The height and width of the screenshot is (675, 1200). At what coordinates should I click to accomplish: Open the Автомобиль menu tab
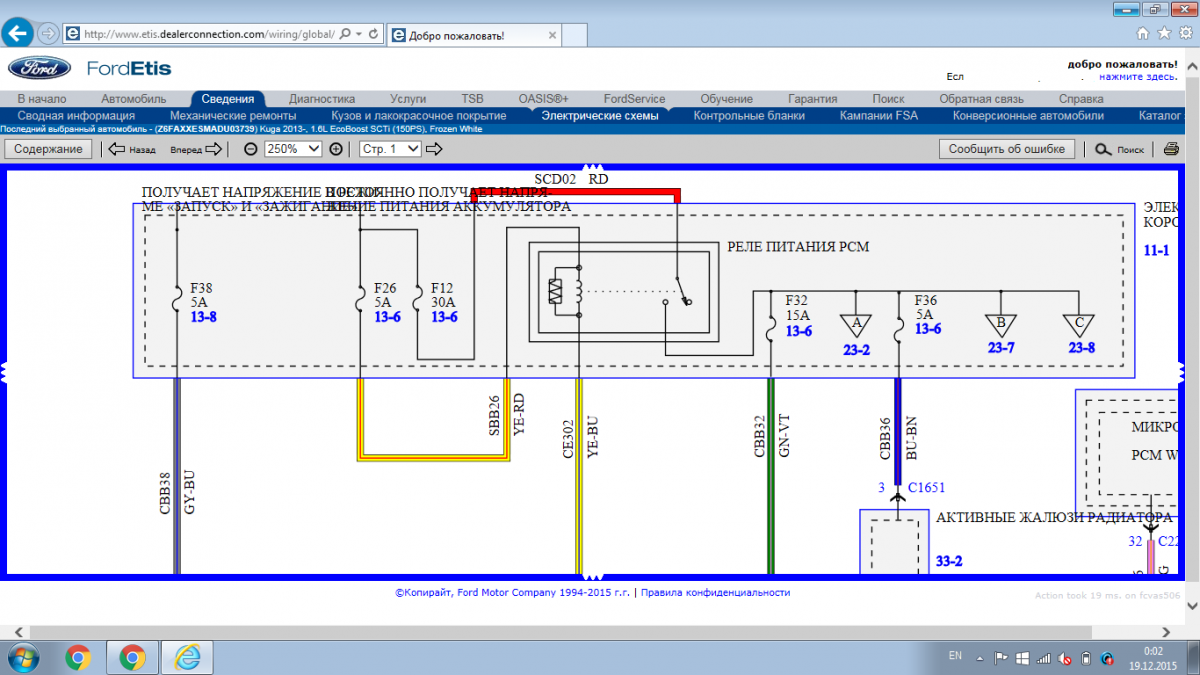coord(133,99)
